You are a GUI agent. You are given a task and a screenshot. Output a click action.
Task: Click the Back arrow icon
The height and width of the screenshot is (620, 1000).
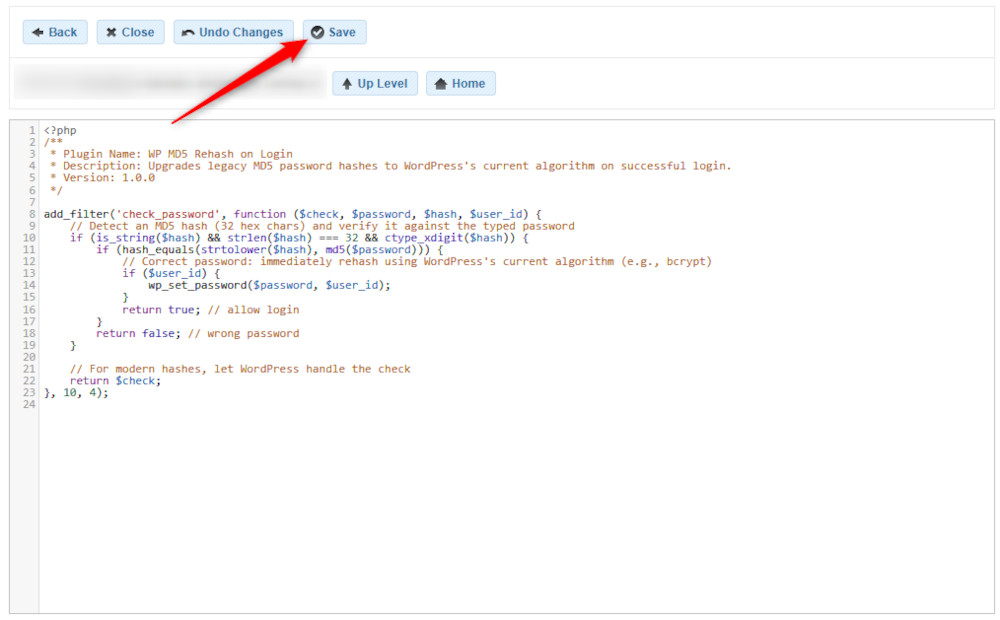pos(38,32)
